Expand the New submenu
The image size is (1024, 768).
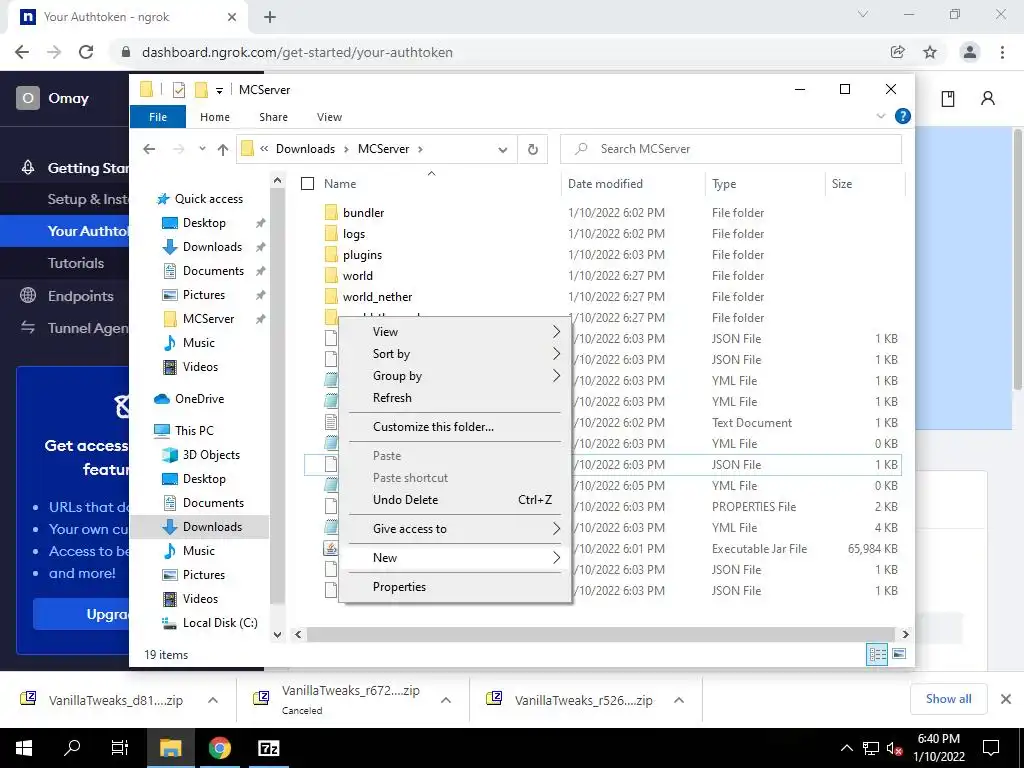(x=455, y=558)
